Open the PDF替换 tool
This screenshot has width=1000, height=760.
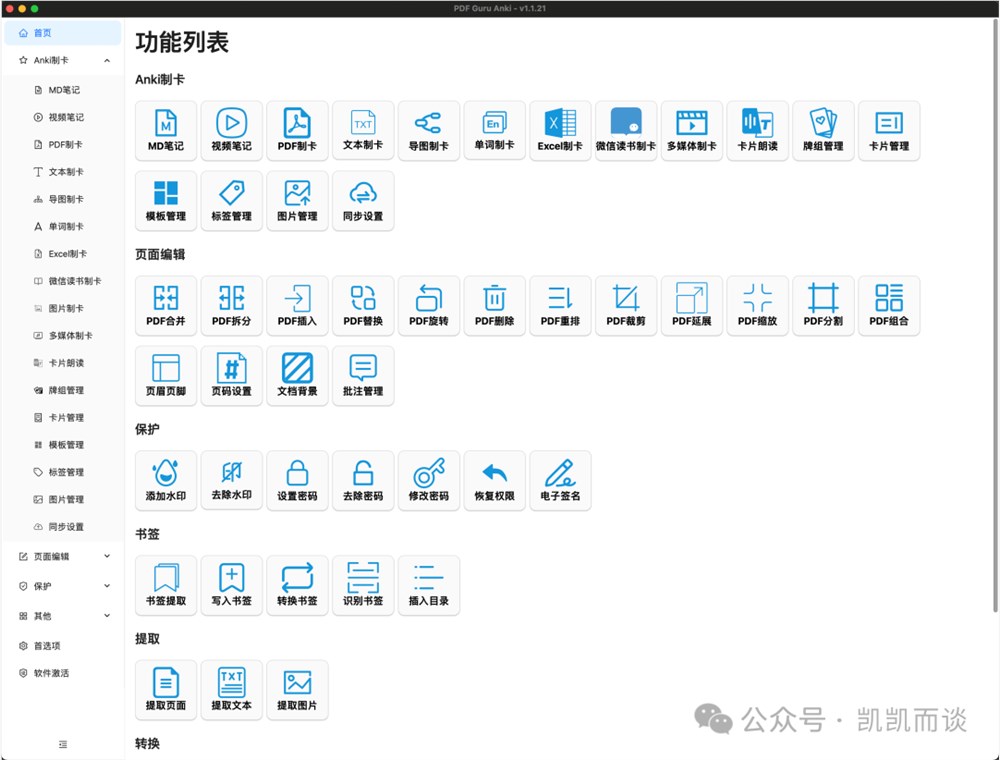click(363, 306)
